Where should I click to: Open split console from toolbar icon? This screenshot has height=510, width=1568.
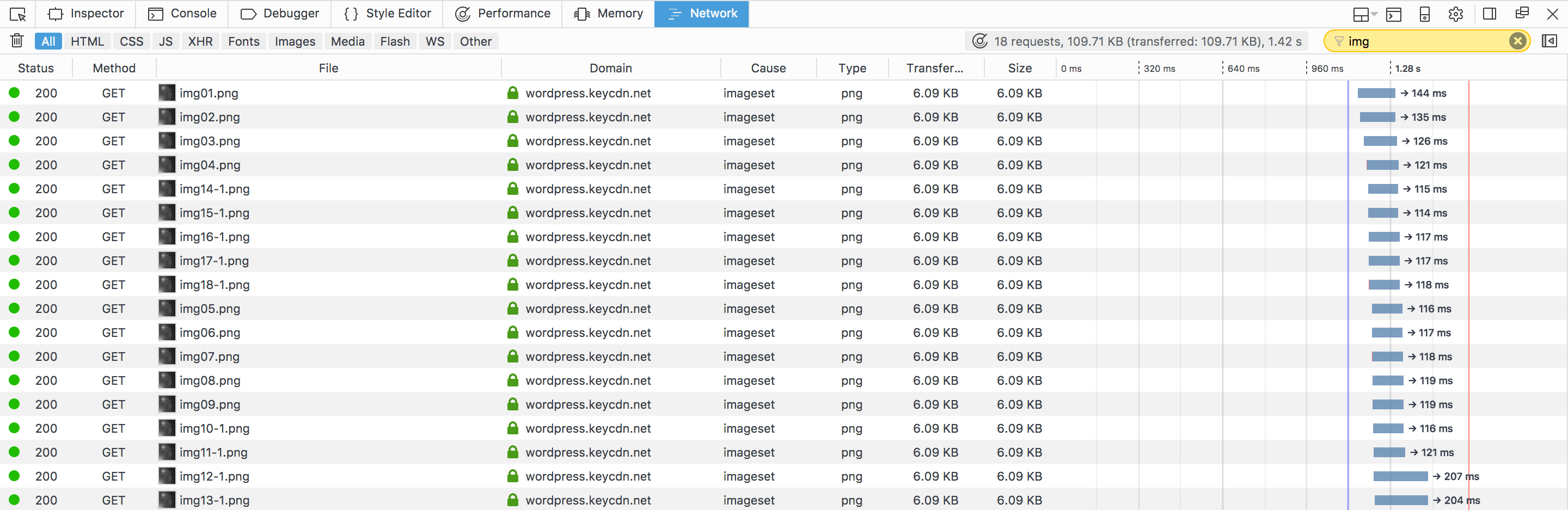pyautogui.click(x=1393, y=14)
